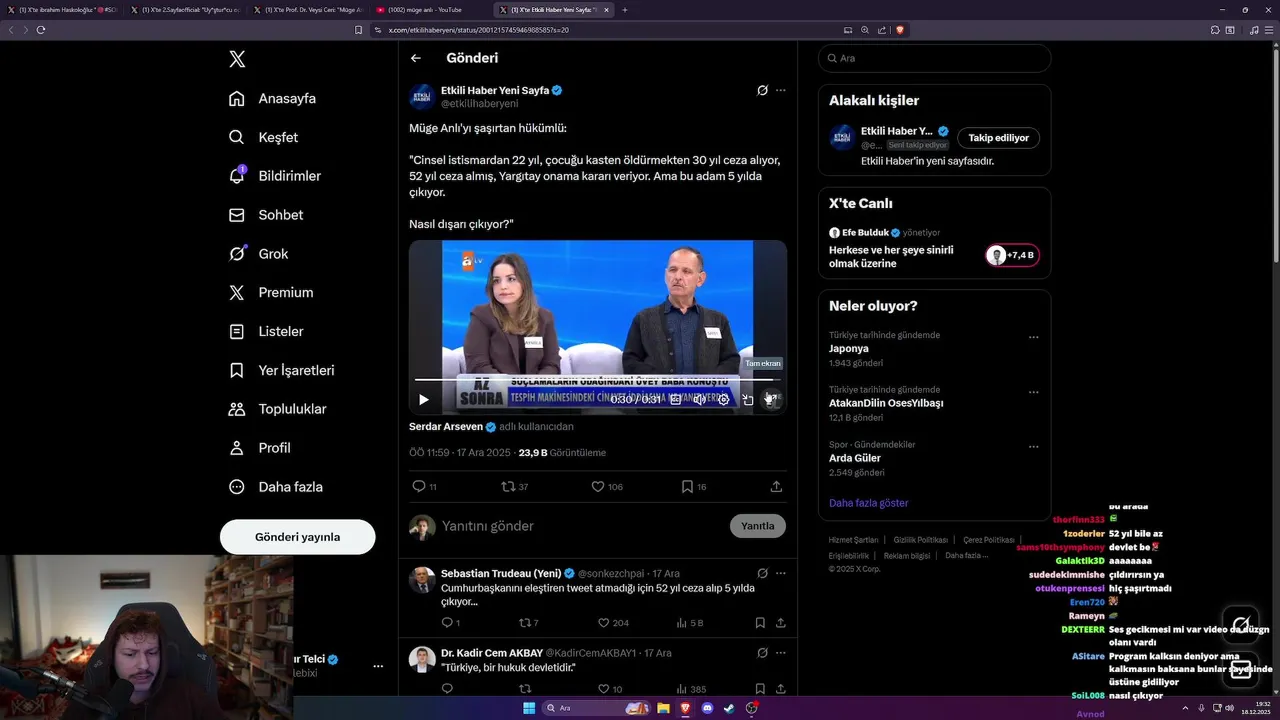Click the Yanıtla reply button

point(758,526)
